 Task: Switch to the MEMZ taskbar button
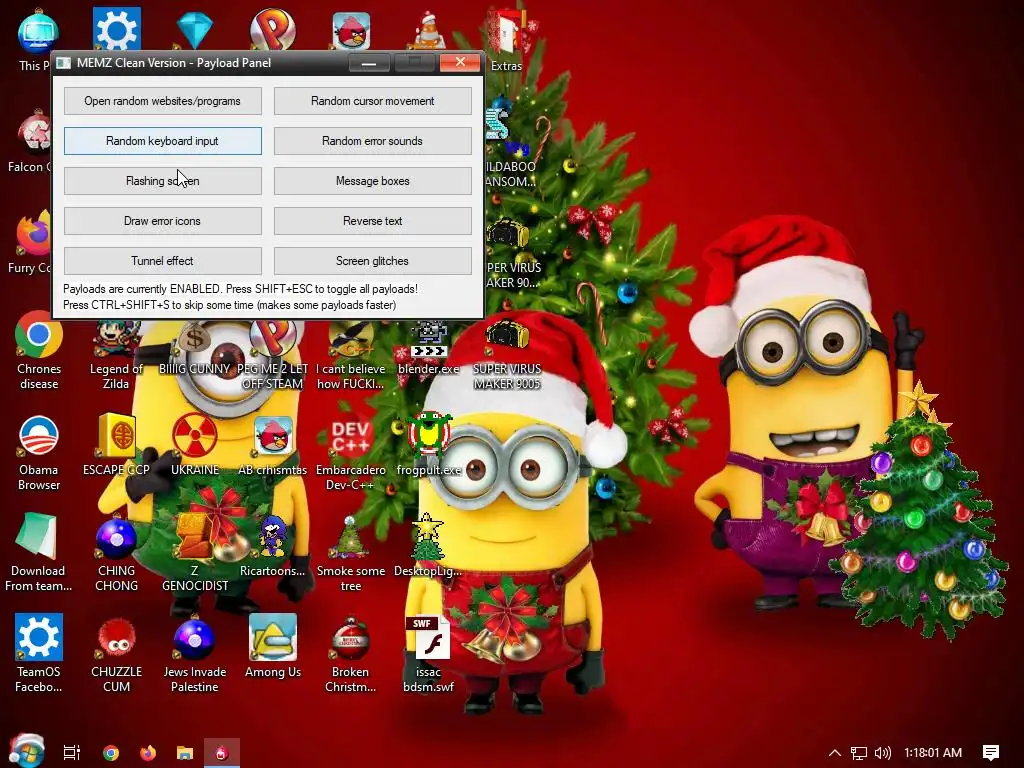pyautogui.click(x=222, y=753)
